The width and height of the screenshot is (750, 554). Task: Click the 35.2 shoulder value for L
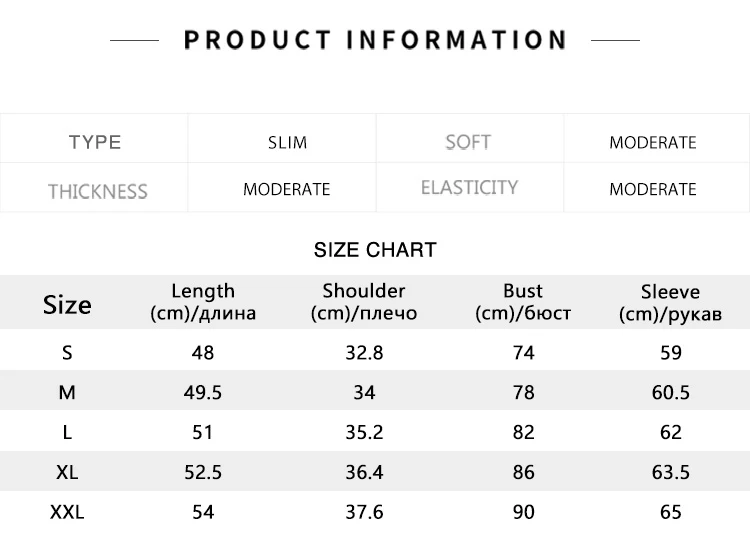(364, 432)
